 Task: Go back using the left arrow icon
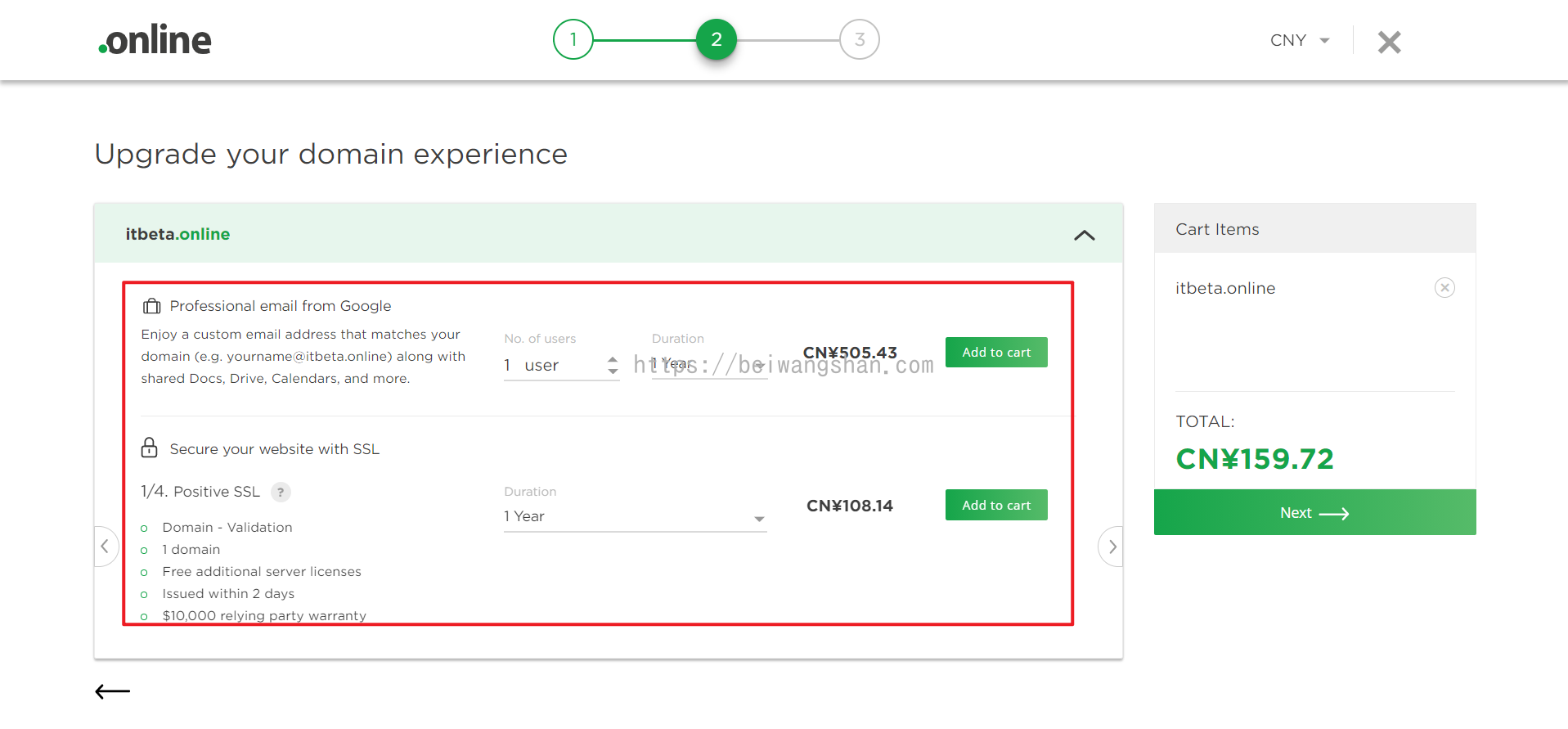pyautogui.click(x=113, y=691)
